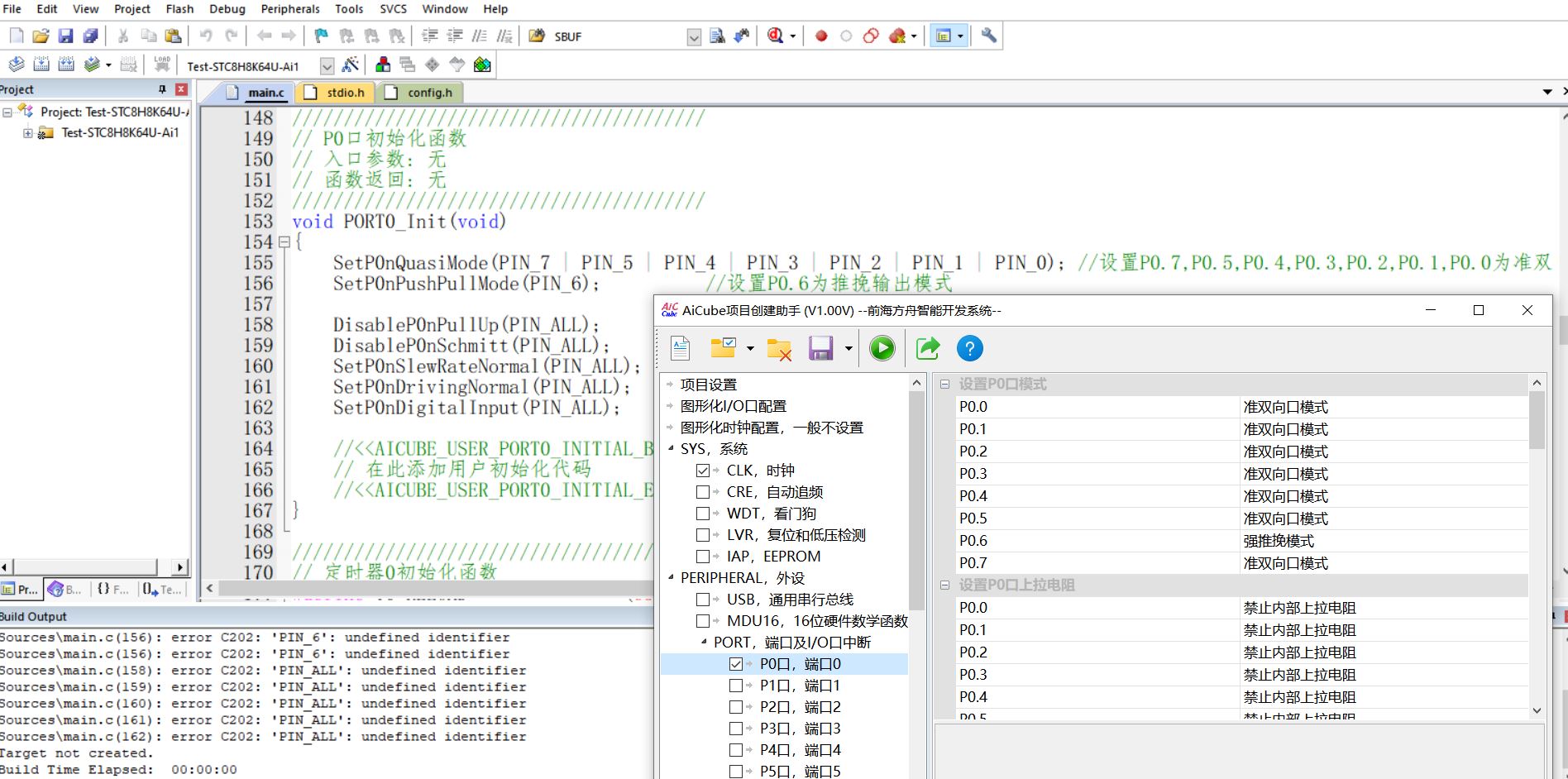Save AiCube project floppy icon
Image resolution: width=1568 pixels, height=779 pixels.
820,348
